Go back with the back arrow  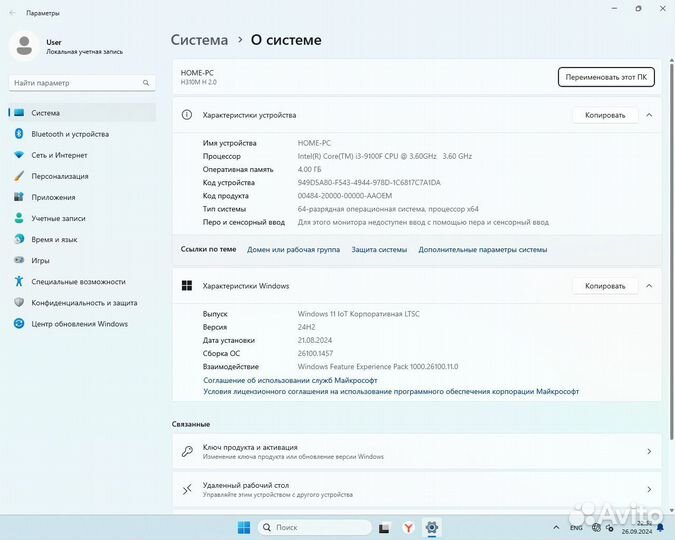pyautogui.click(x=12, y=13)
